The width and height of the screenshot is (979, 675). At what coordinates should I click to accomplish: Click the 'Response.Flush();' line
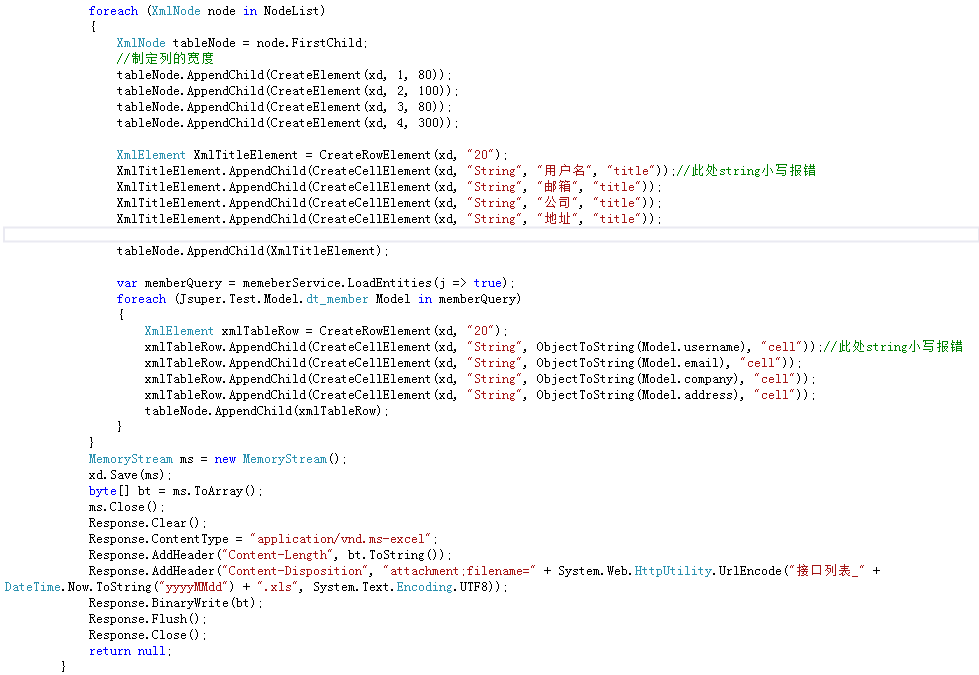pos(147,619)
